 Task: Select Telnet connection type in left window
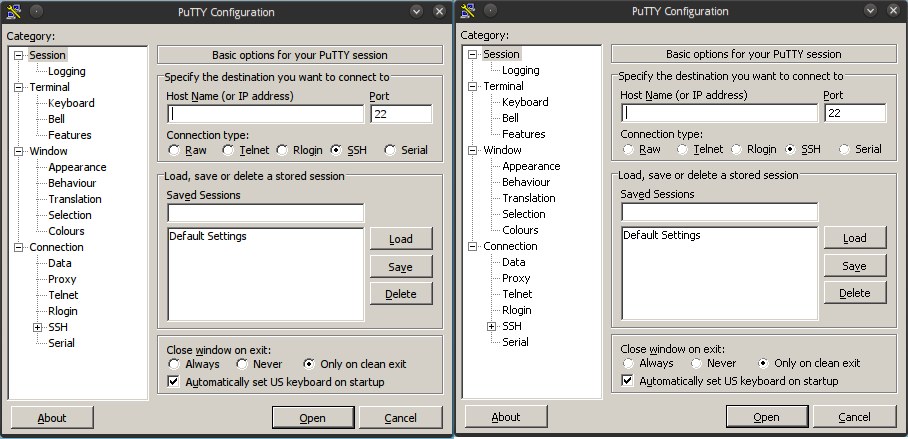[228, 151]
